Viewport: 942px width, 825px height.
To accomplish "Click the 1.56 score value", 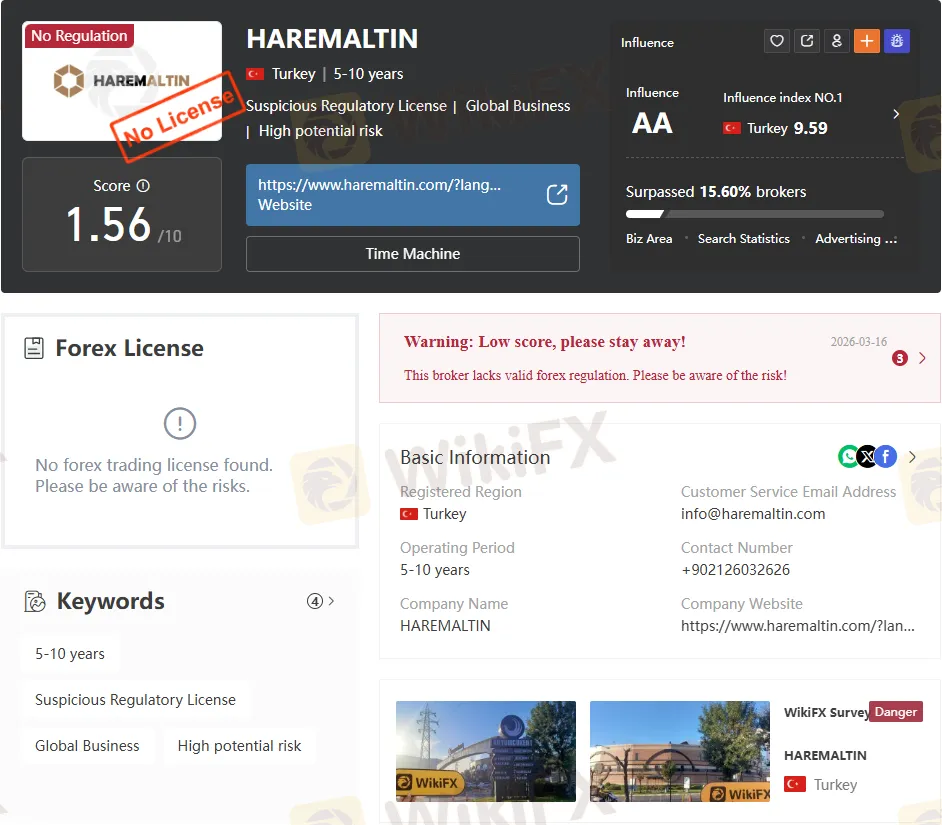I will [108, 224].
